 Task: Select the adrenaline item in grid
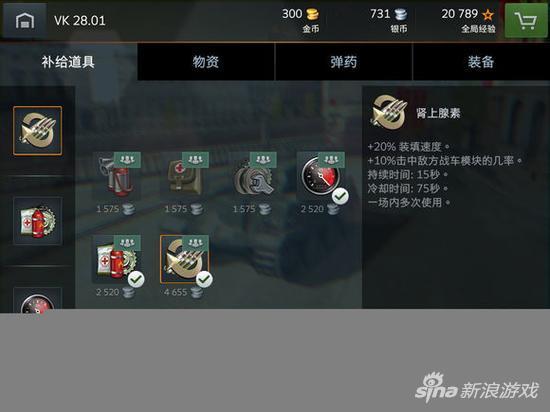pos(185,259)
